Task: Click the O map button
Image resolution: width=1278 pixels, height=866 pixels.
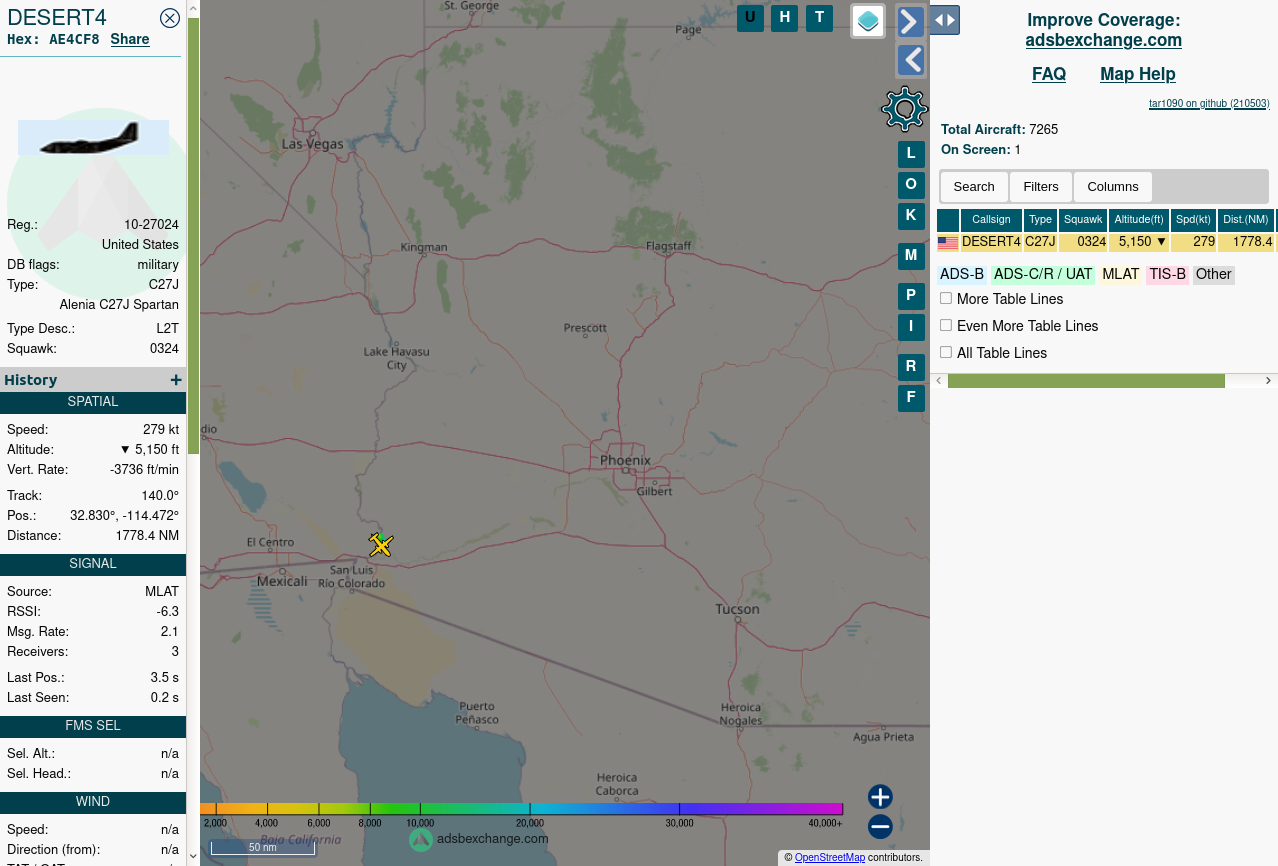Action: 911,185
